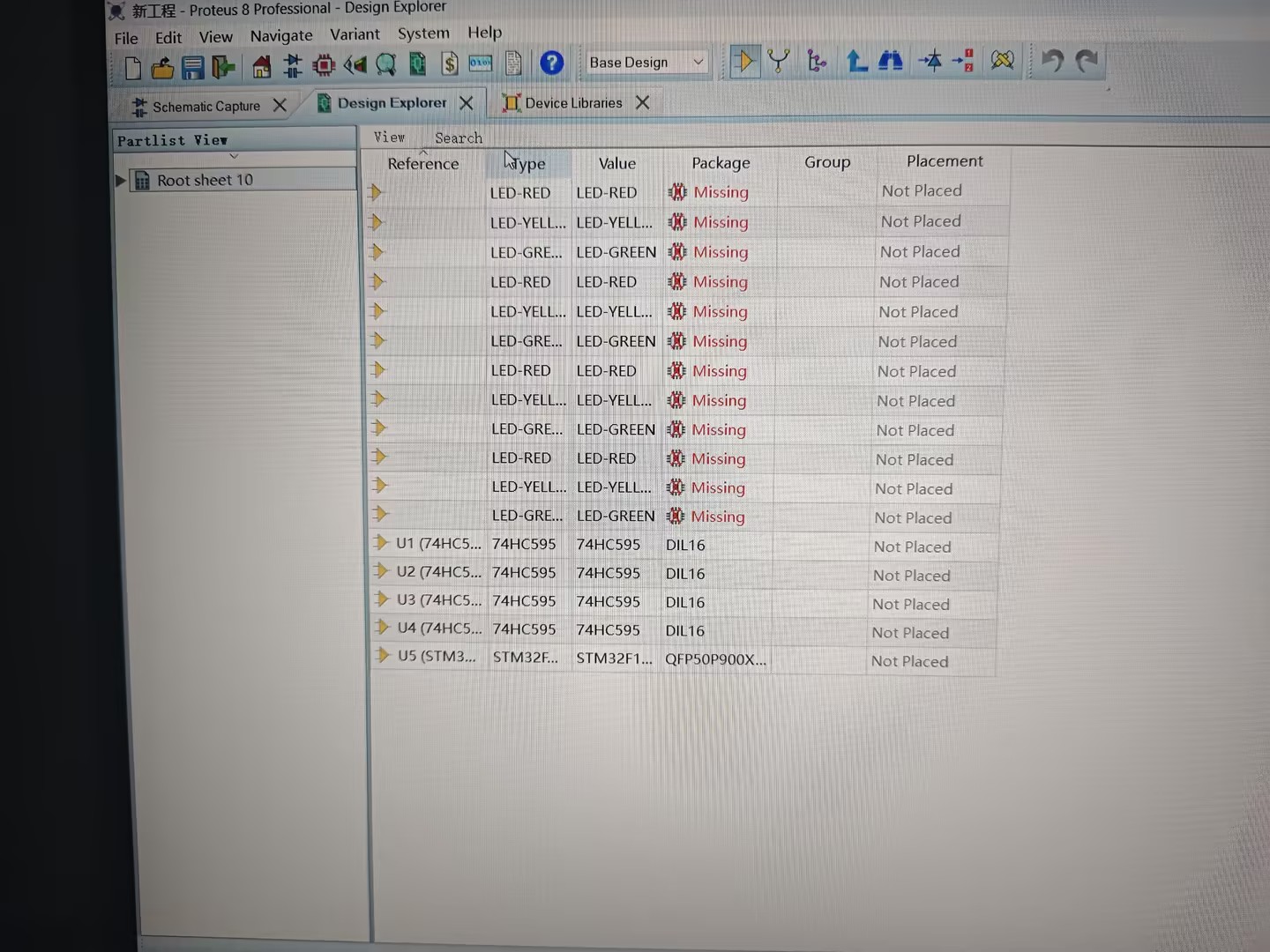Screen dimensions: 1270x952
Task: Expand the Root sheet 10 tree arrow
Action: pos(121,181)
